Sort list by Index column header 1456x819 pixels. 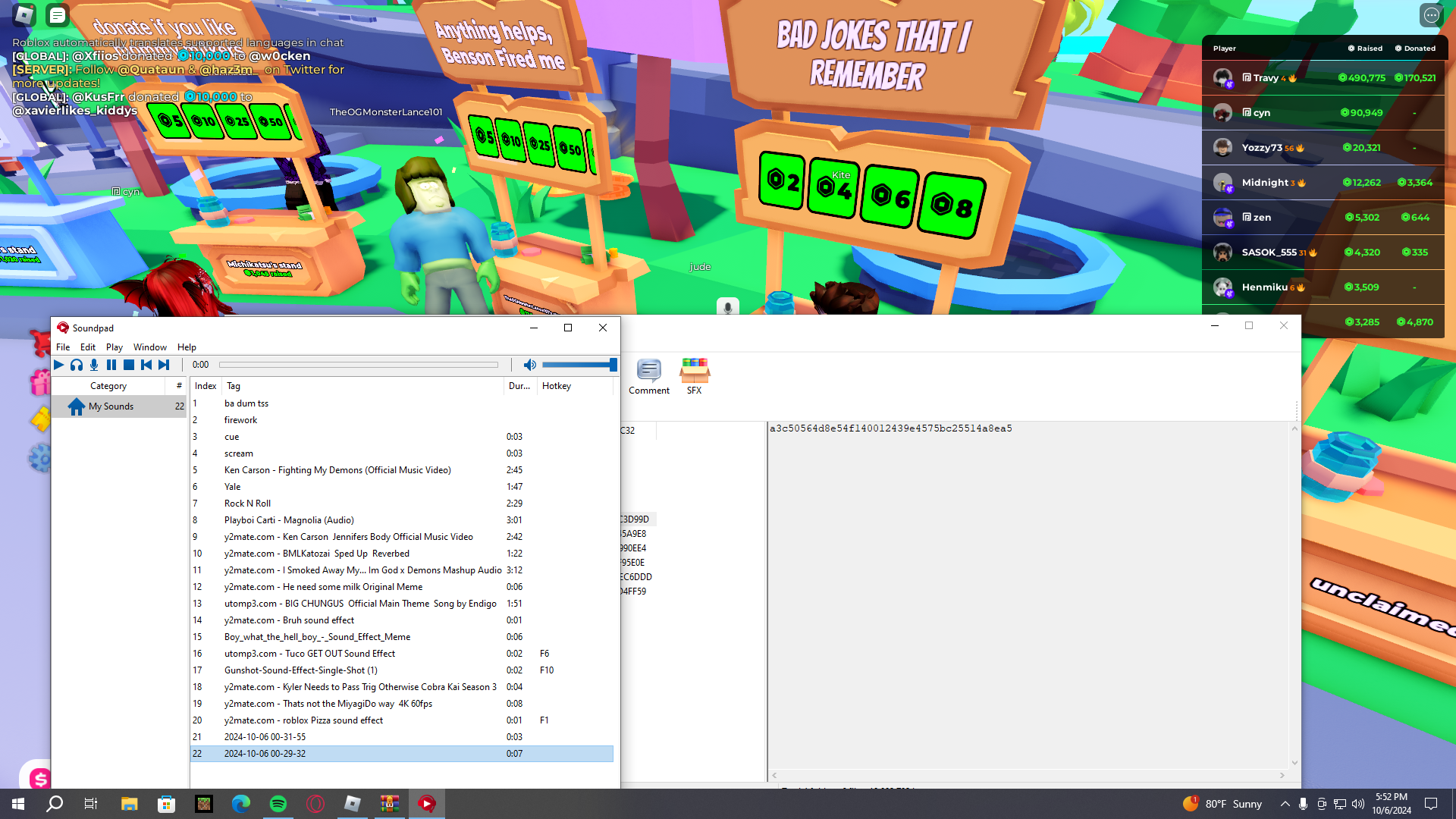205,386
